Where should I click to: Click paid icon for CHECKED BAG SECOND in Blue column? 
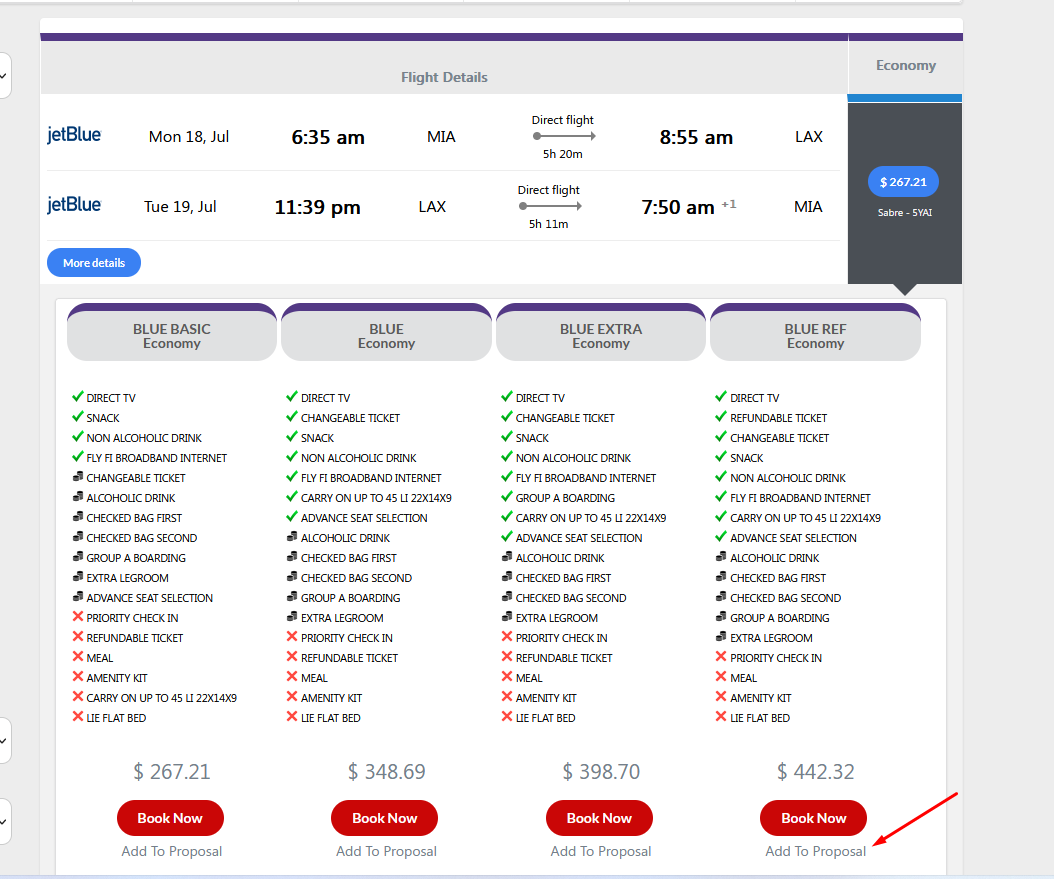coord(292,577)
